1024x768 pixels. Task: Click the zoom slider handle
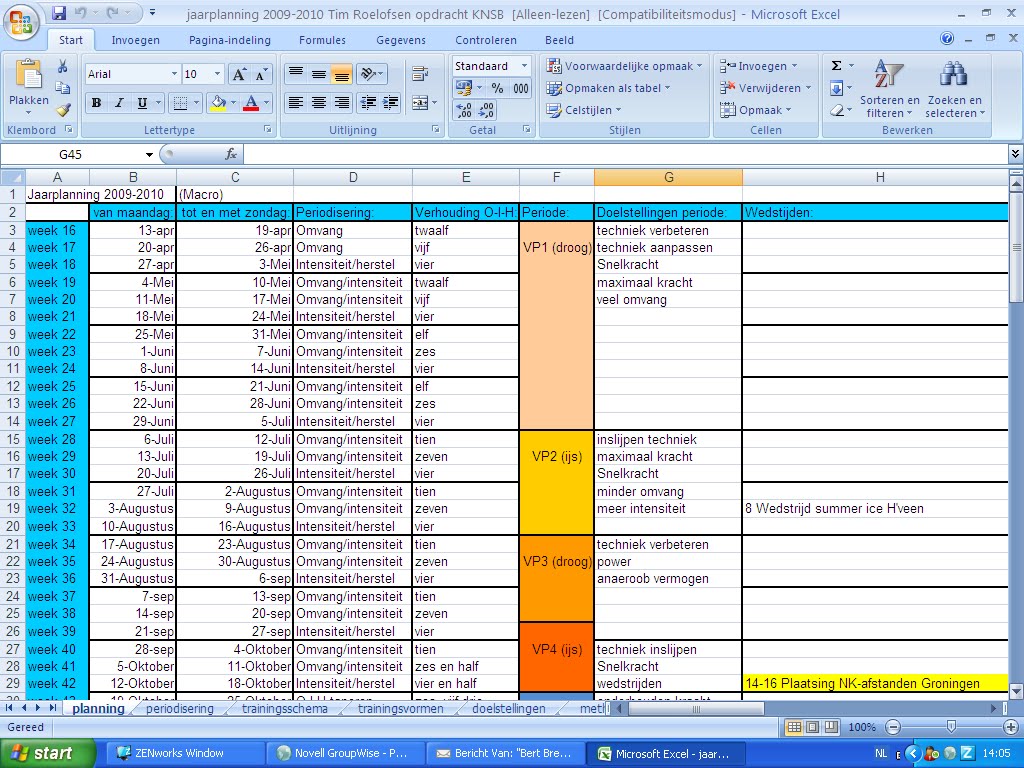point(952,727)
